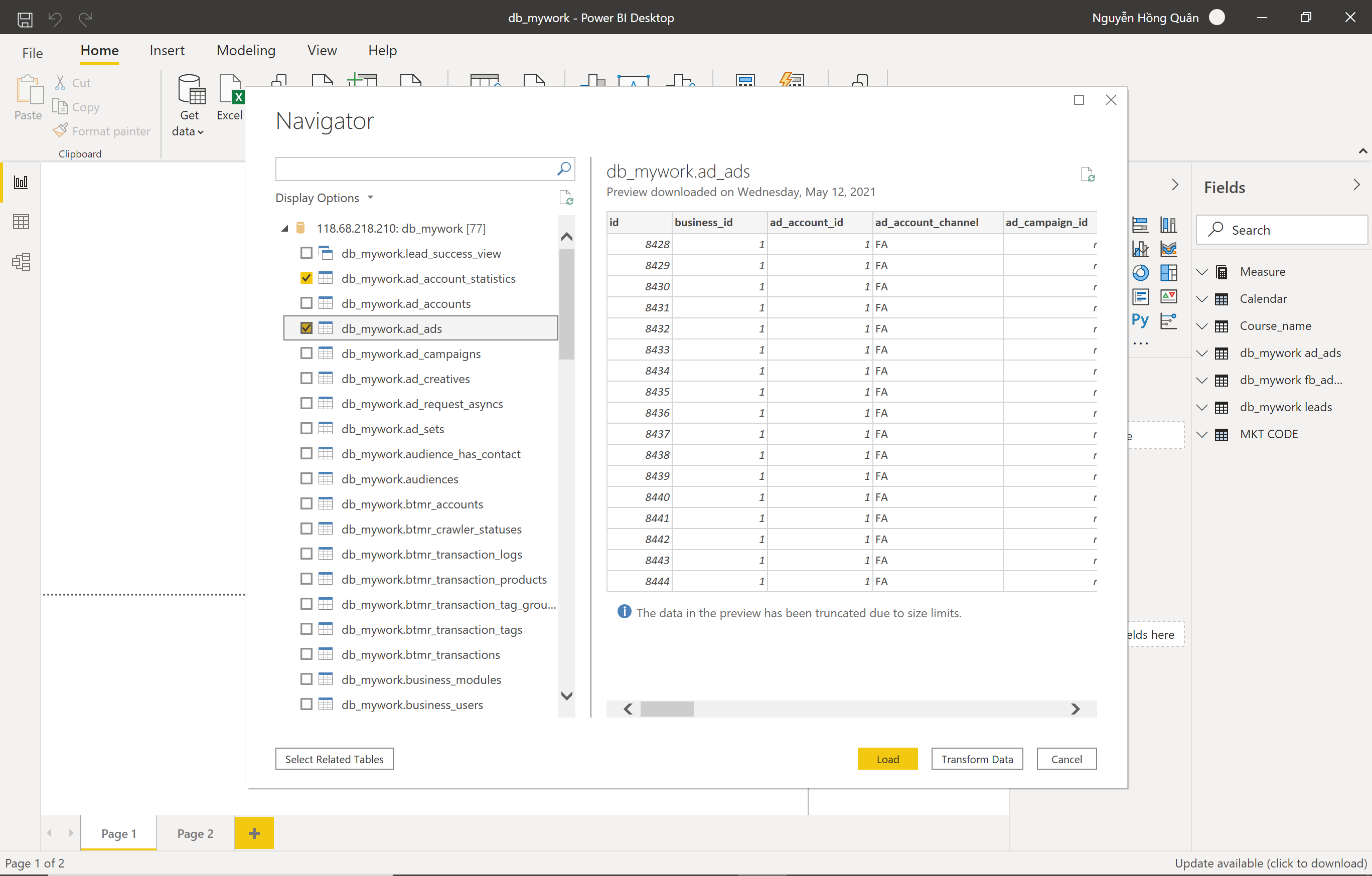Click the Excel workbook icon
Screen dimensions: 1372x876
pos(231,89)
